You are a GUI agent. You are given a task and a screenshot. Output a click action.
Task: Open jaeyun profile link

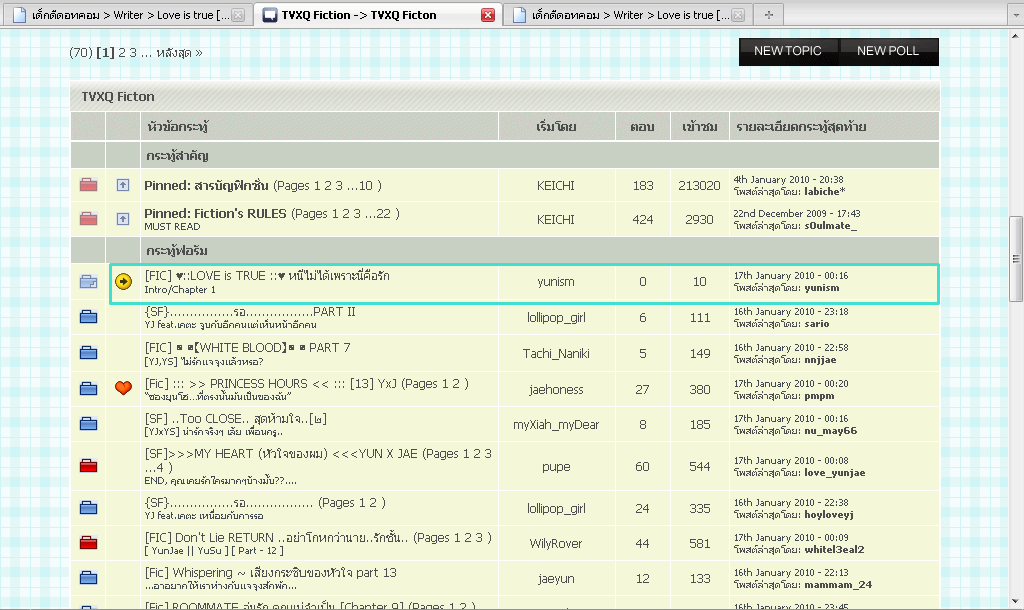tap(556, 579)
